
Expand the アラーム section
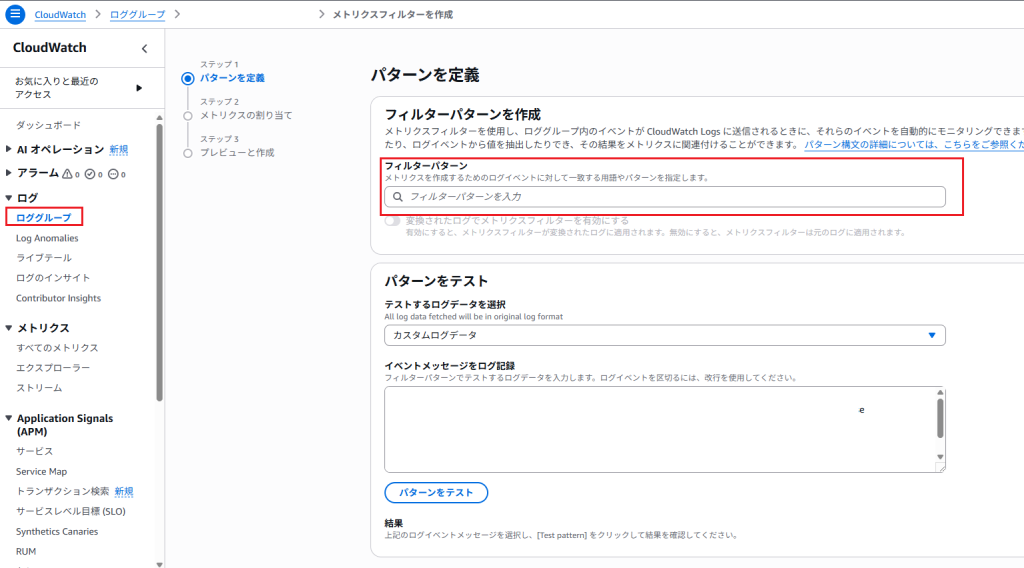[8, 173]
